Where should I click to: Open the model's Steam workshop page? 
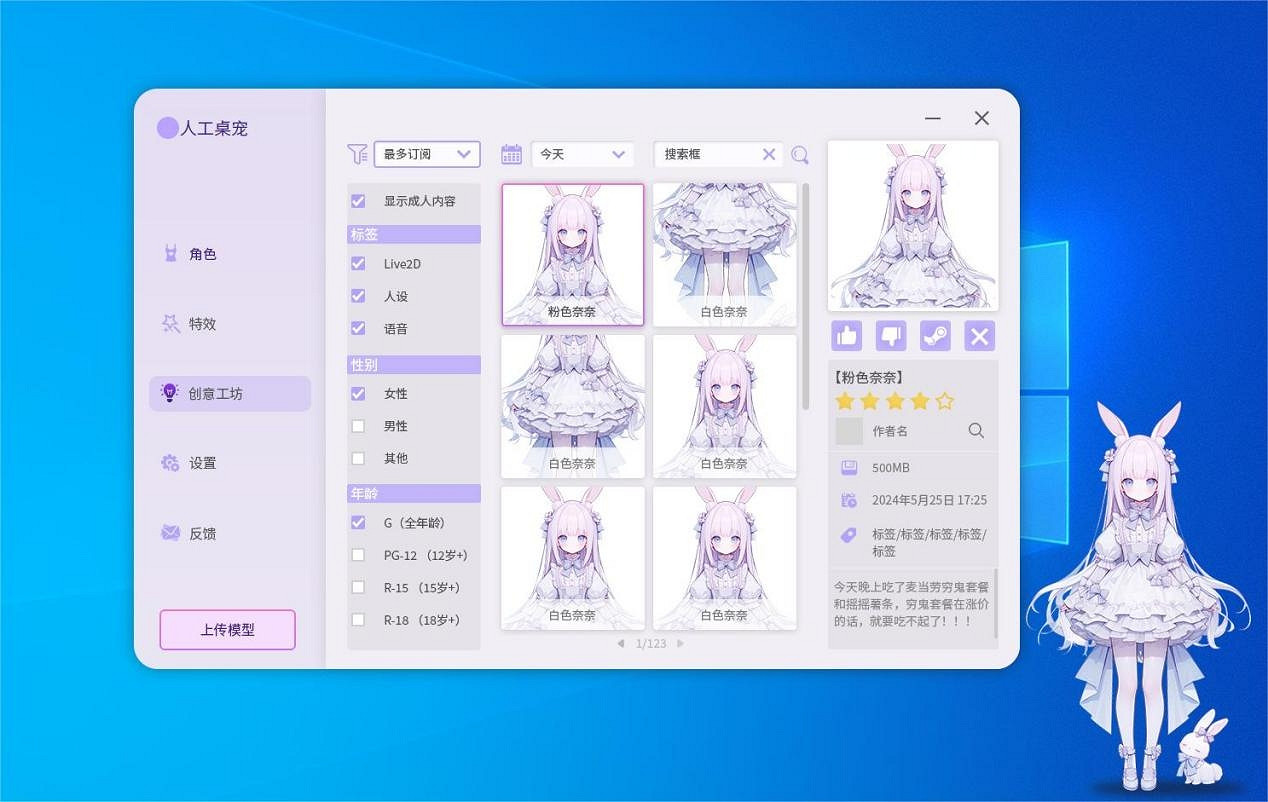(x=933, y=335)
